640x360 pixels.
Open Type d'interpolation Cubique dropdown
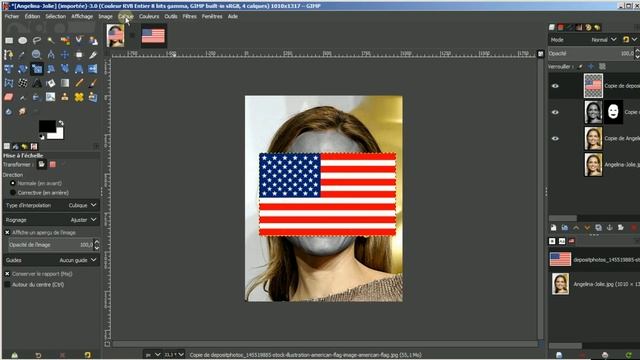[51, 205]
